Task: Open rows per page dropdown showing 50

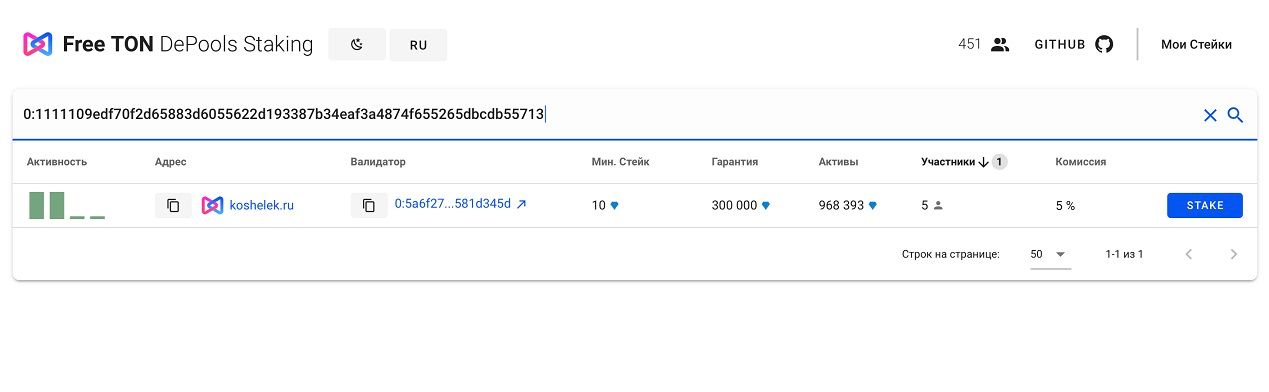Action: point(1050,254)
